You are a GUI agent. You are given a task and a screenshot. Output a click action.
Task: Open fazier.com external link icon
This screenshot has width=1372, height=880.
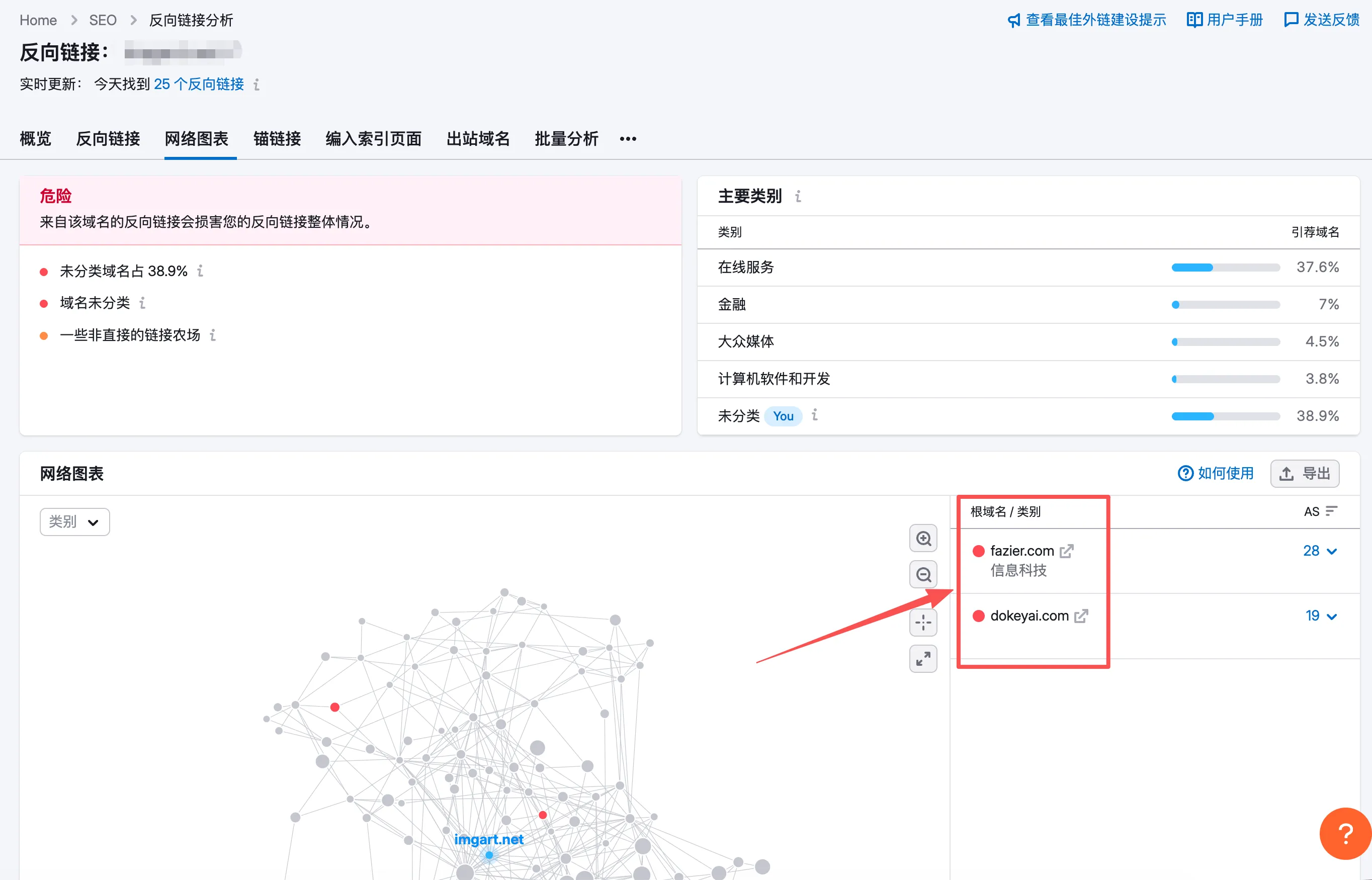(1066, 551)
